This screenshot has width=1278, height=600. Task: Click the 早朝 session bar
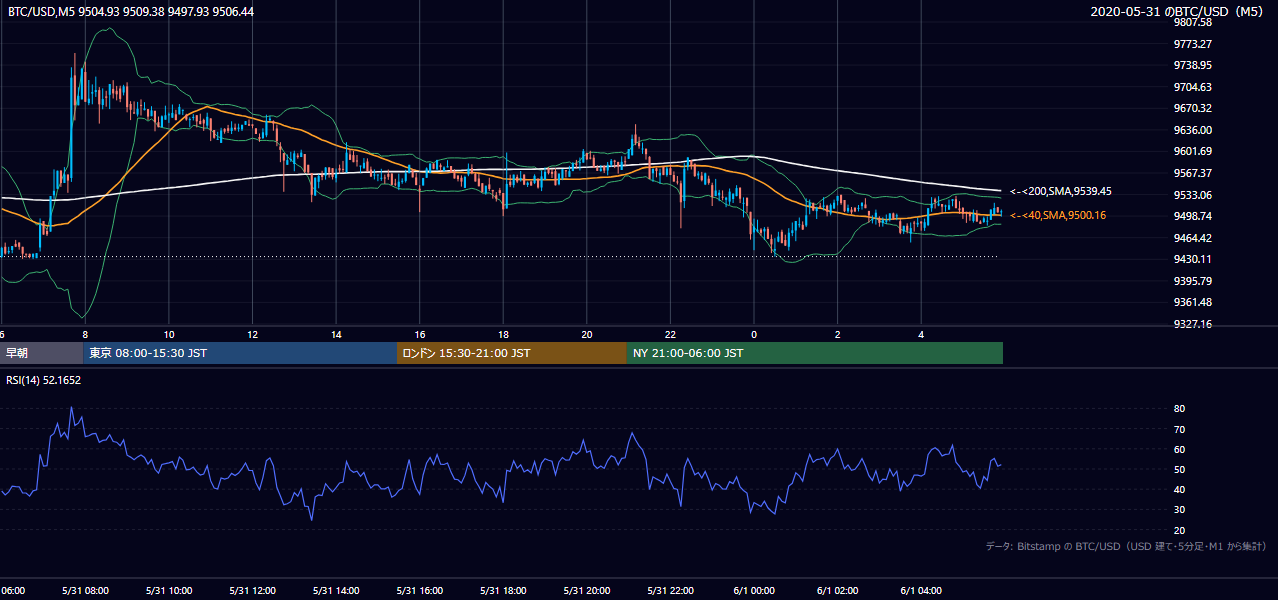point(41,353)
